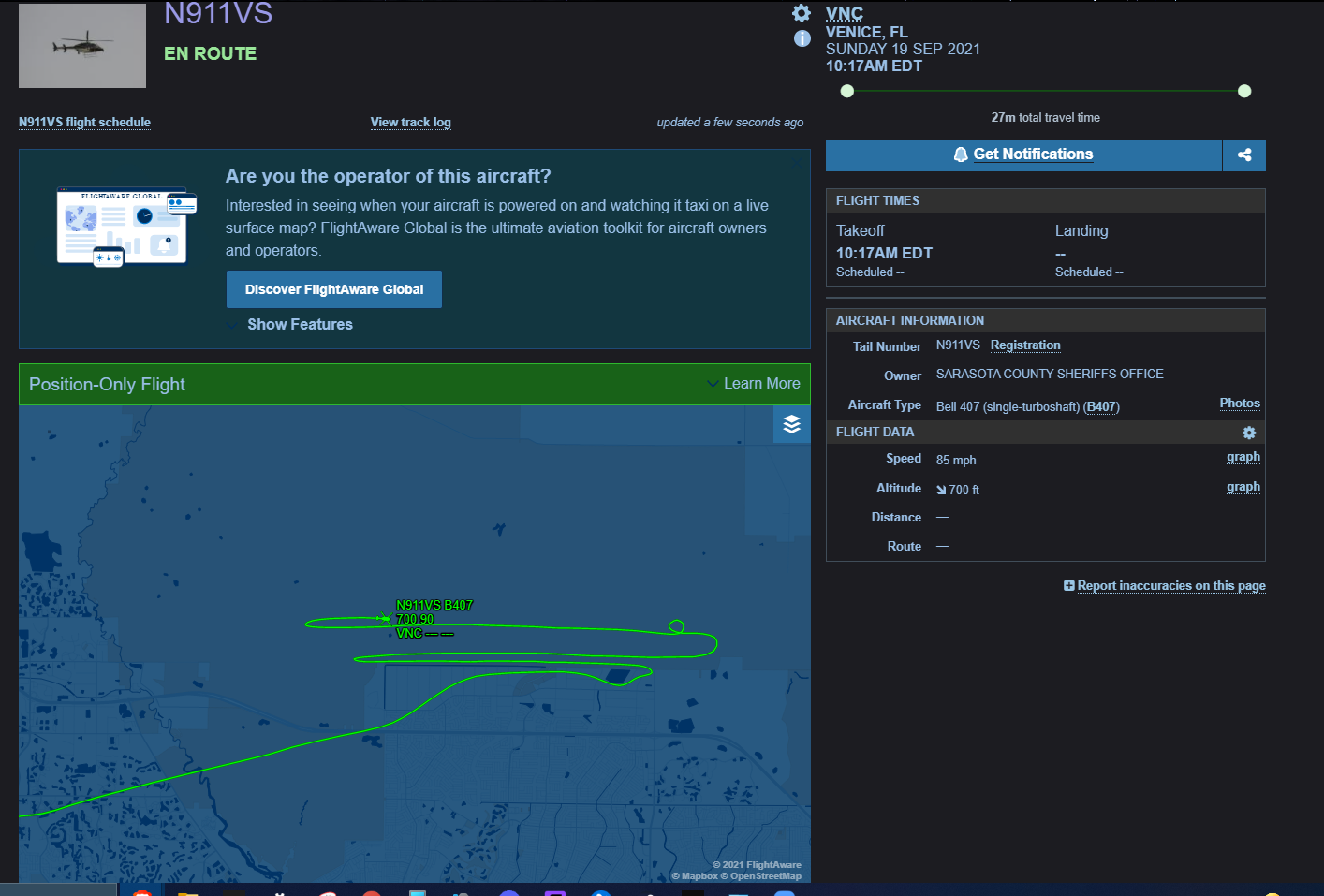Open the map layers icon
The height and width of the screenshot is (896, 1324).
tap(791, 424)
